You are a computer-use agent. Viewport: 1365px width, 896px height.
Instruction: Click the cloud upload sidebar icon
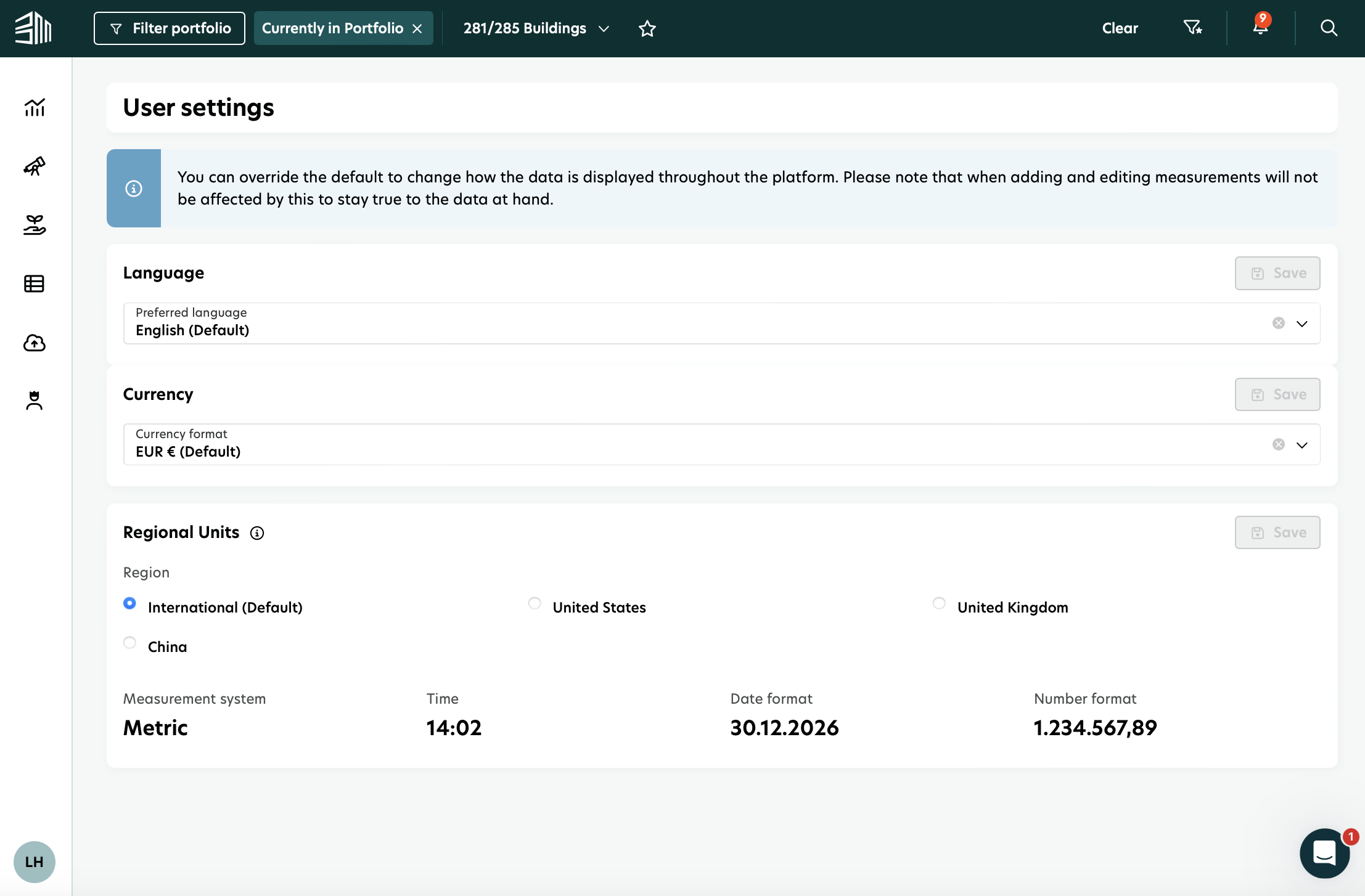pyautogui.click(x=35, y=343)
